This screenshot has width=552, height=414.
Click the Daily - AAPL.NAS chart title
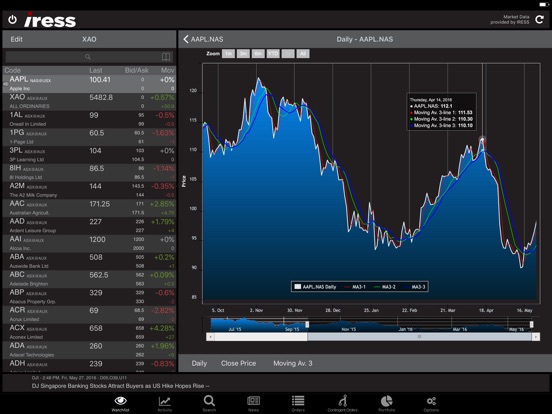365,39
